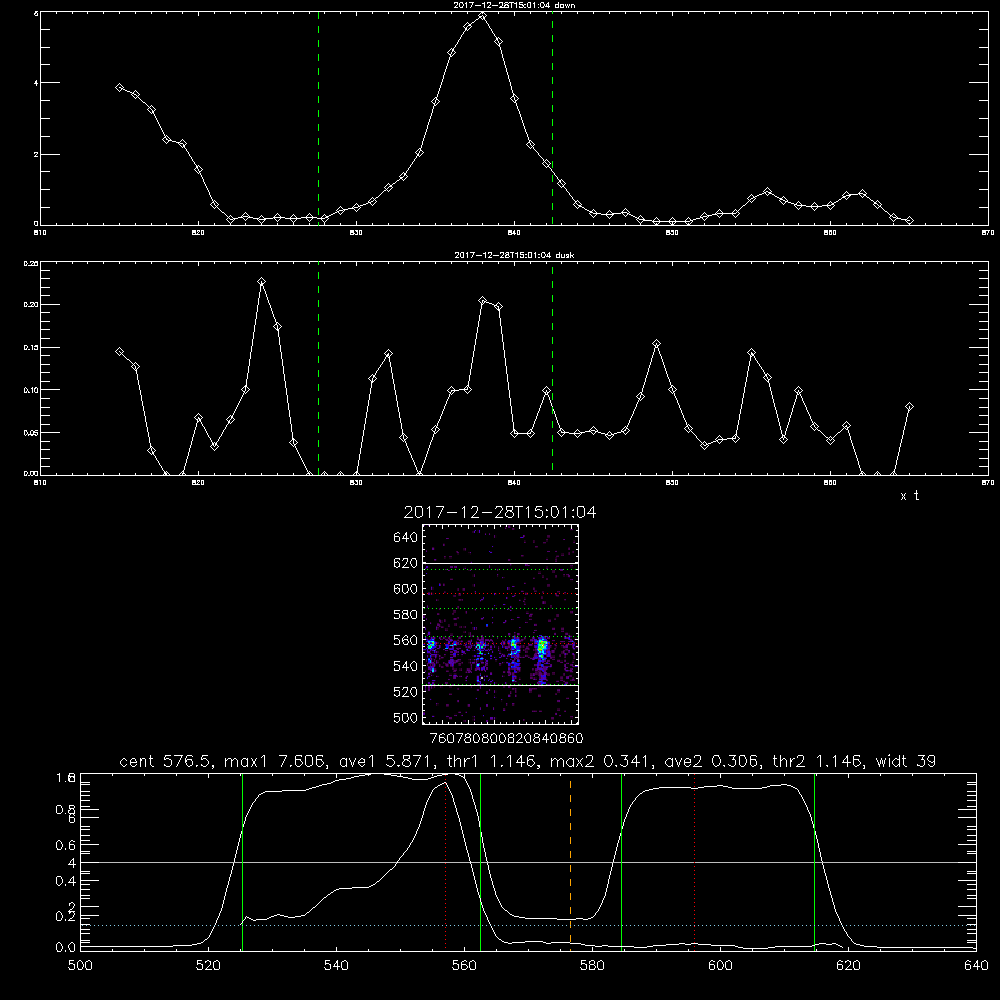Click the tallest dusk peak marker near x=824
This screenshot has height=1000, width=1000.
coord(261,281)
